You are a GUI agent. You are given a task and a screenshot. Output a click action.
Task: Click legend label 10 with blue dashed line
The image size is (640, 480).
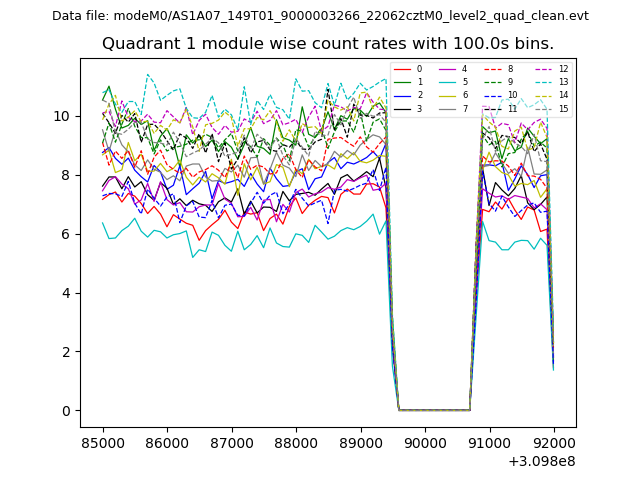pos(512,95)
